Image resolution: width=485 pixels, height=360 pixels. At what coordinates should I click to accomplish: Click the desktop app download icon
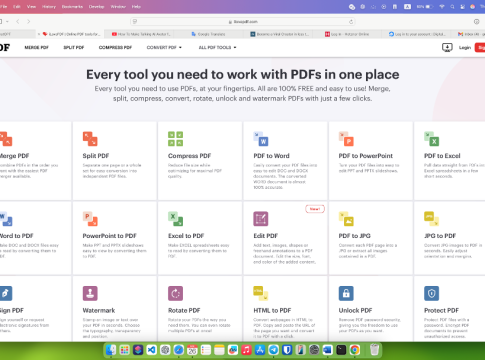(447, 47)
